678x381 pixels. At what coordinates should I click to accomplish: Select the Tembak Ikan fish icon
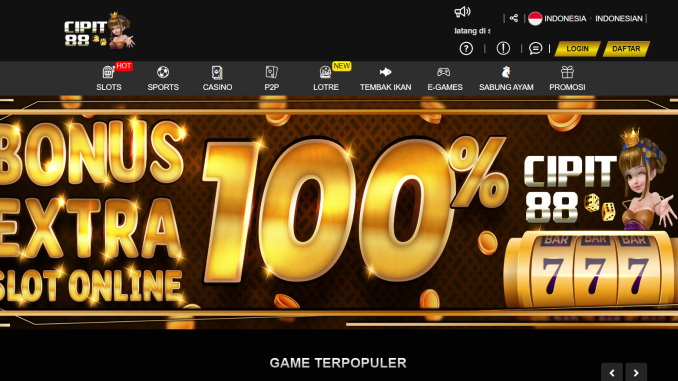point(385,72)
